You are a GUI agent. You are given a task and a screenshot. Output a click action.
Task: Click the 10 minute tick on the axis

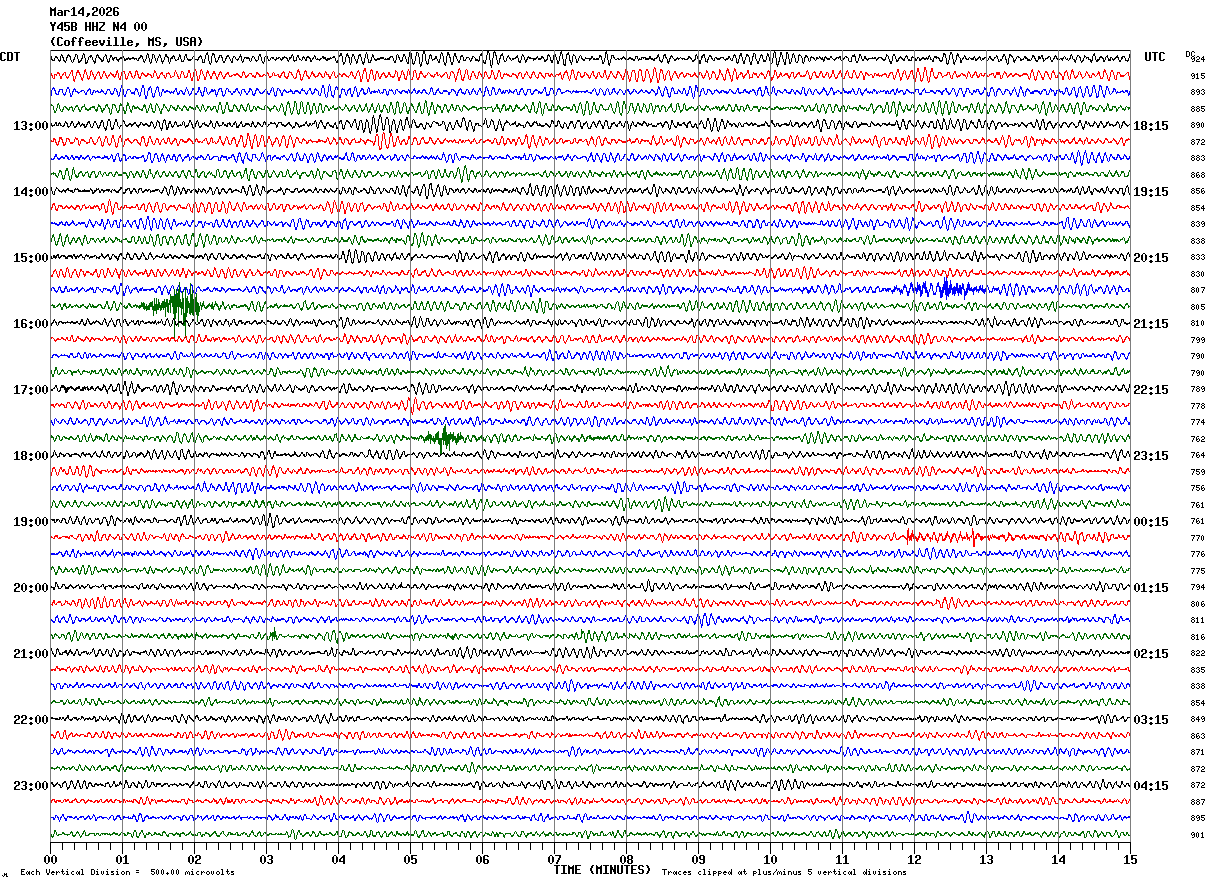770,859
